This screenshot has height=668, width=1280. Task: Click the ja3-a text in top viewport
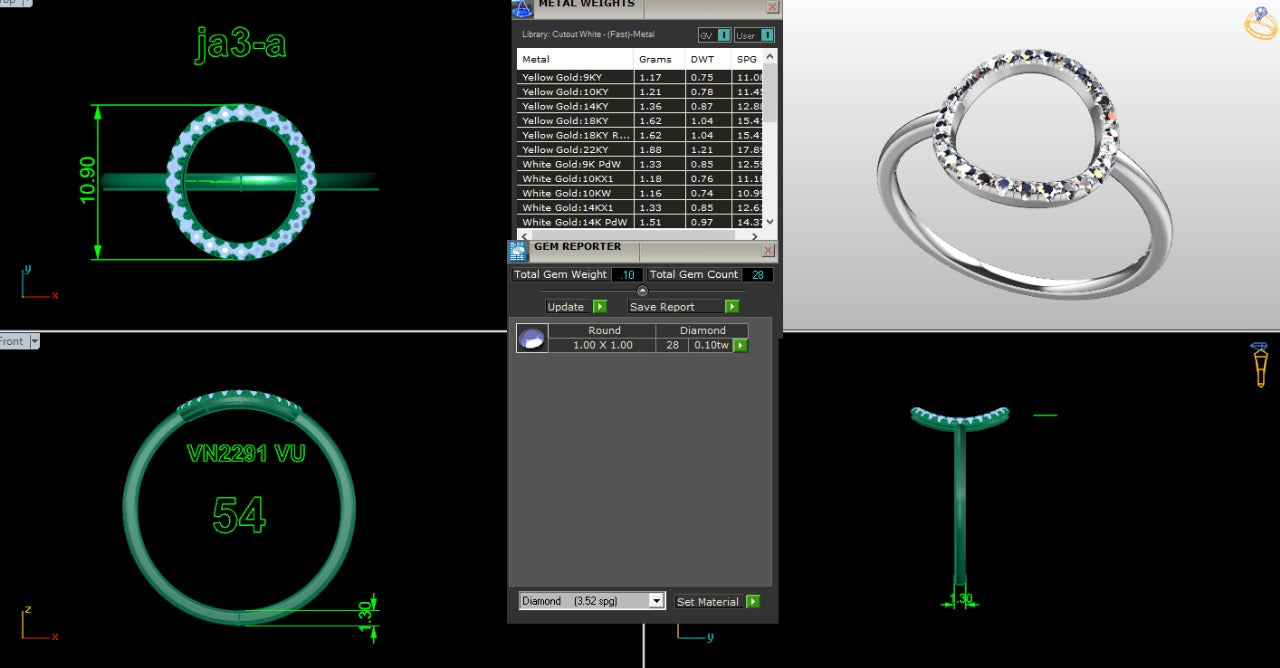(241, 44)
